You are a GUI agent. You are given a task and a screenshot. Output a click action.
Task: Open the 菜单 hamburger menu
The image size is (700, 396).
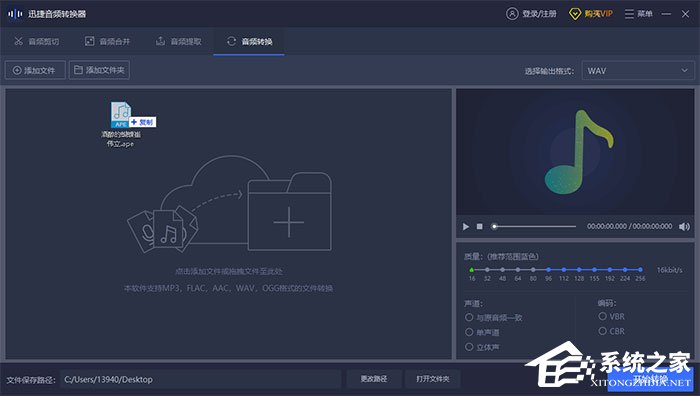coord(638,14)
